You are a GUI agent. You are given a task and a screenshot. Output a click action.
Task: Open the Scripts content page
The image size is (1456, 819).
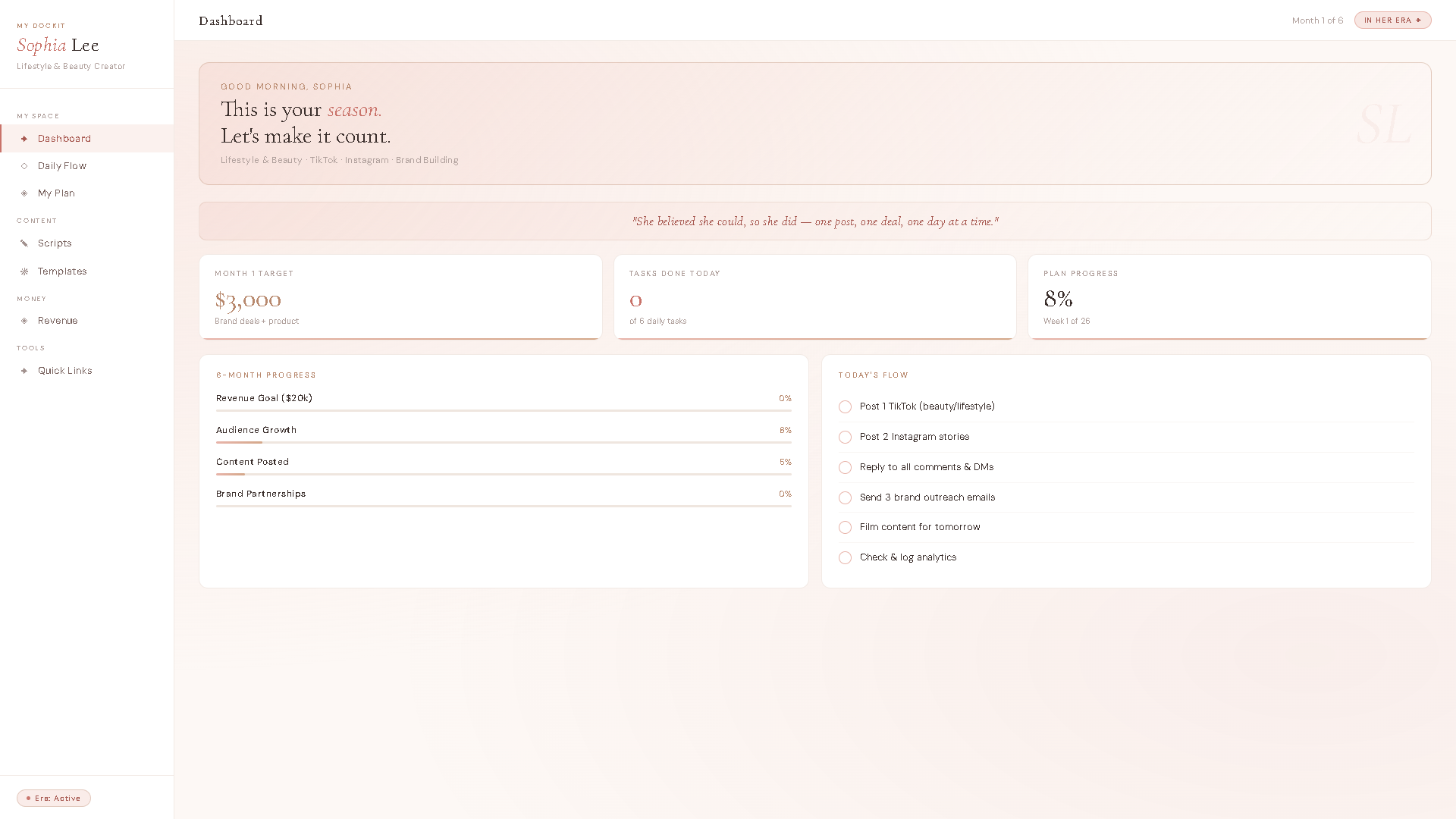87,243
